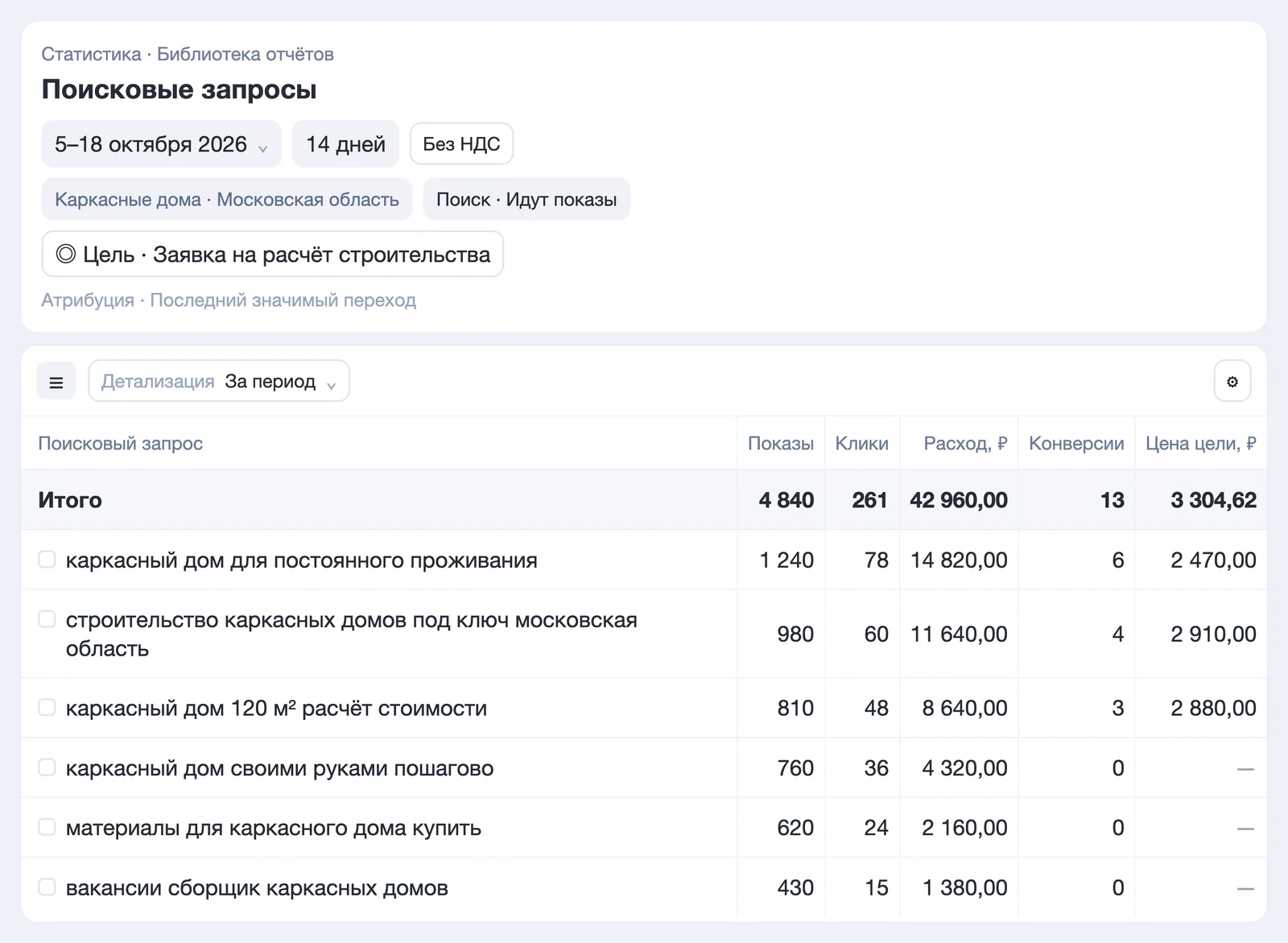Sort by the Клики column header

(862, 444)
